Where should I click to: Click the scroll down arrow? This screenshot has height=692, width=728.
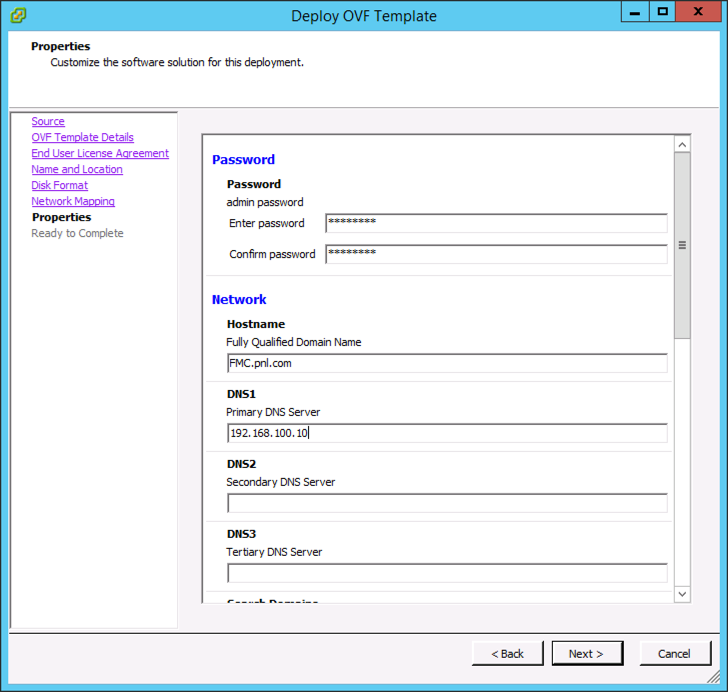[682, 594]
